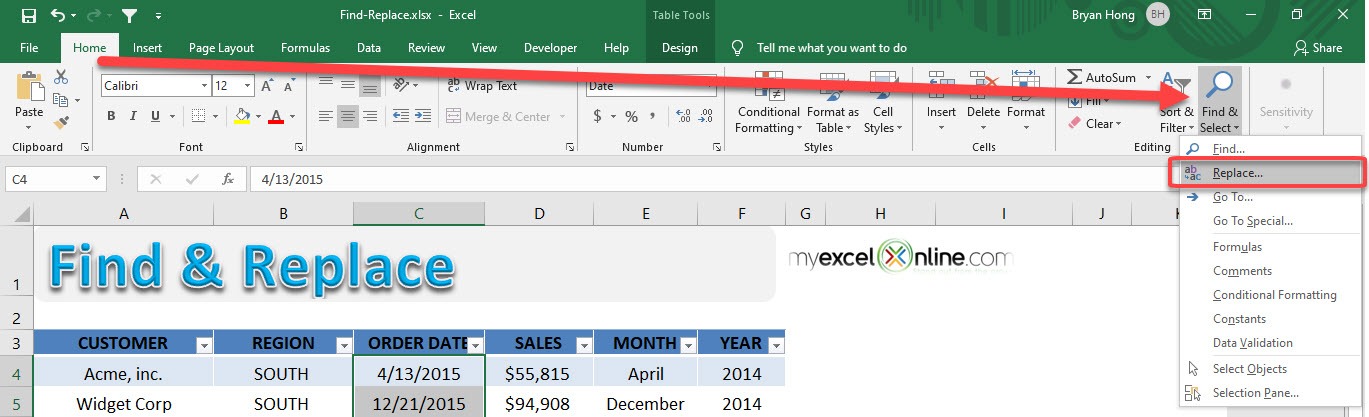1369x417 pixels.
Task: Click the Paste clipboard icon
Action: click(29, 87)
